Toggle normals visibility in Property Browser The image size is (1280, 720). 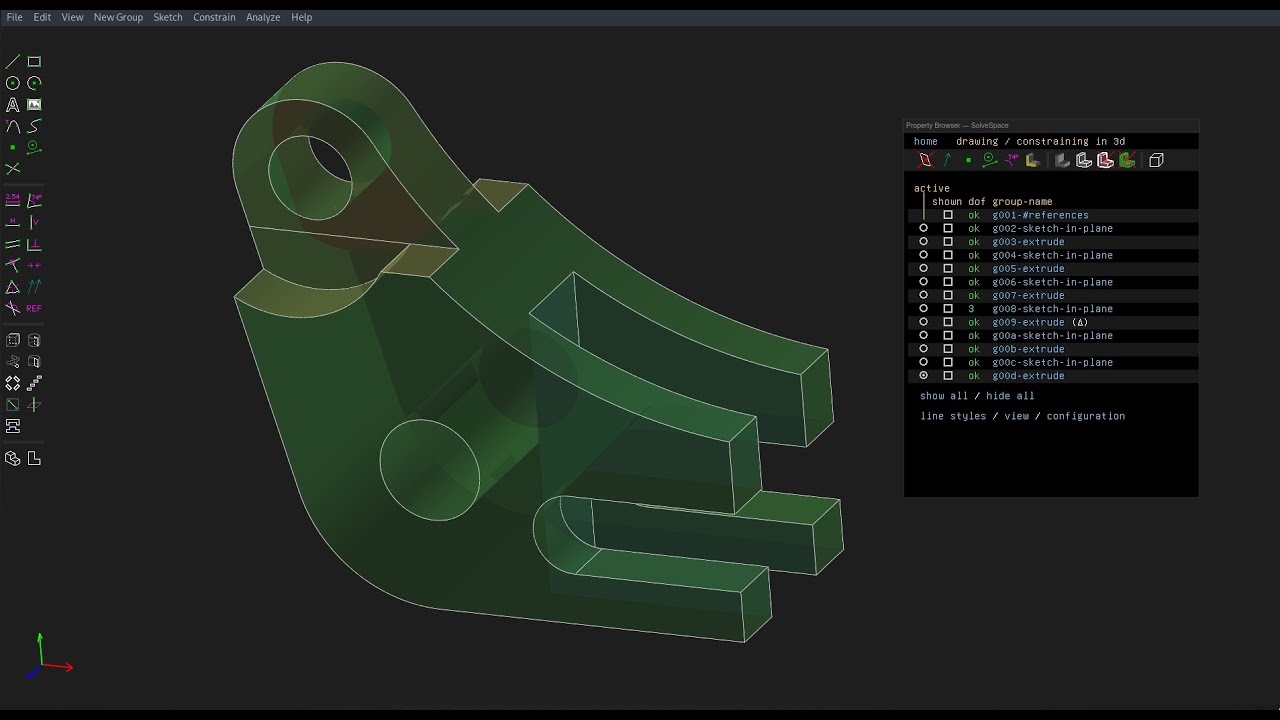coord(947,160)
